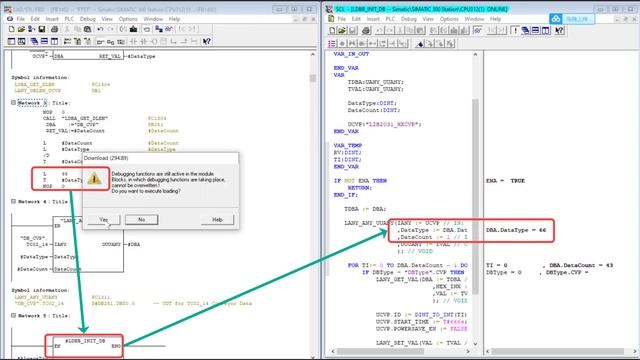Open Options menu in LAD/STL/FBD window
640x360 pixels.
[x=128, y=19]
